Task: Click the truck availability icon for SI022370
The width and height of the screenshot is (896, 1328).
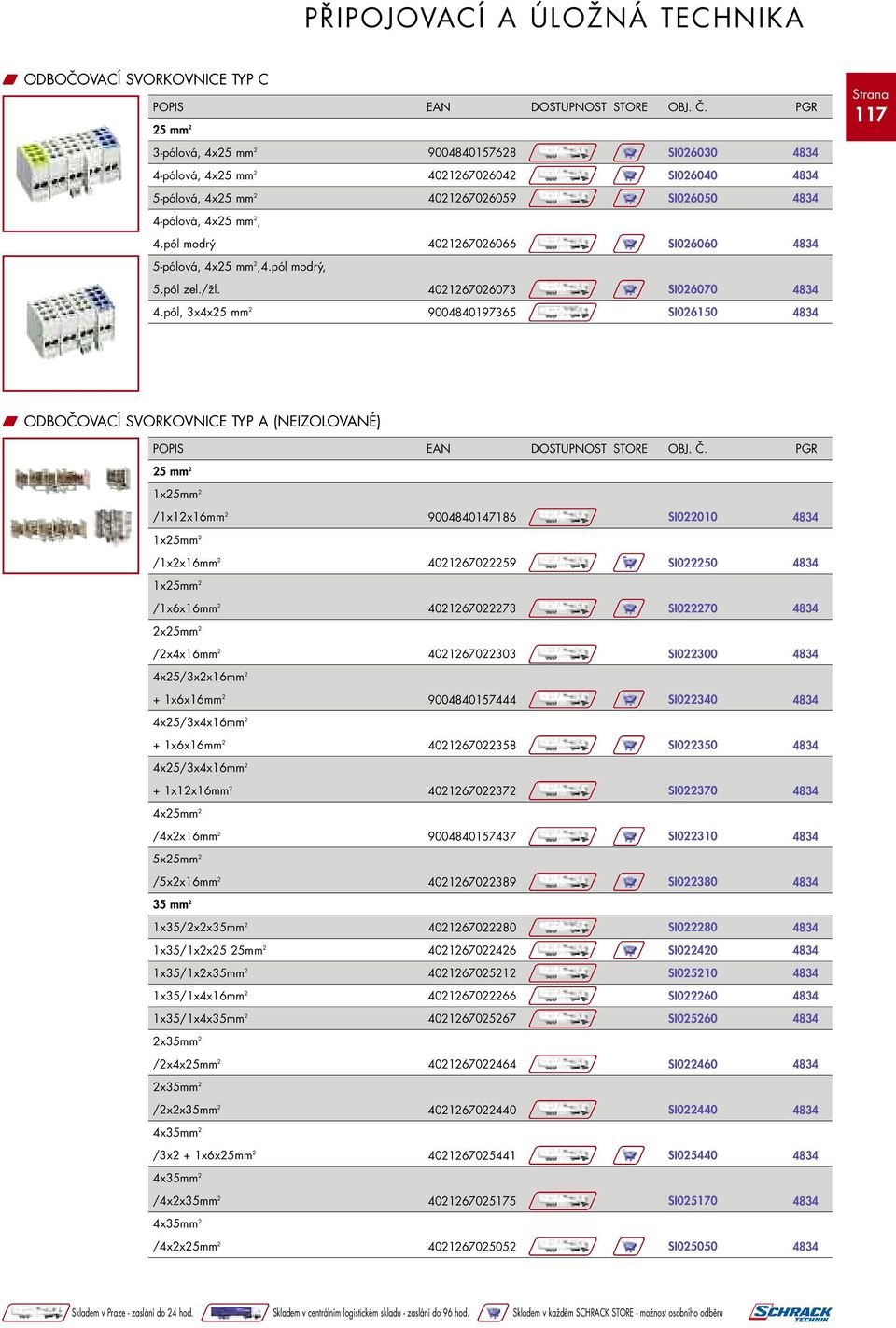Action: click(563, 790)
